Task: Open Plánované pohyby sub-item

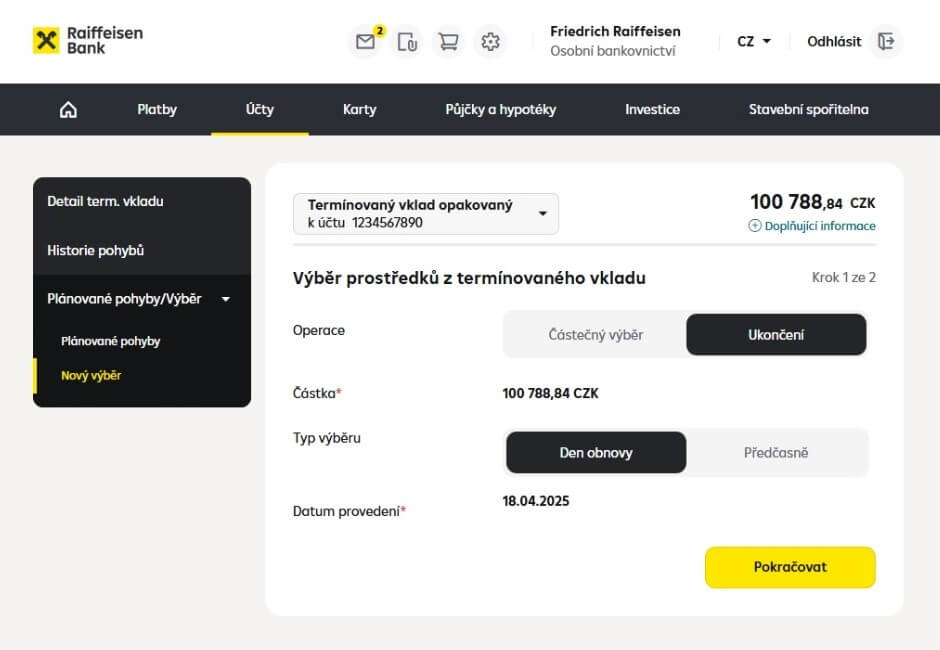Action: tap(110, 341)
